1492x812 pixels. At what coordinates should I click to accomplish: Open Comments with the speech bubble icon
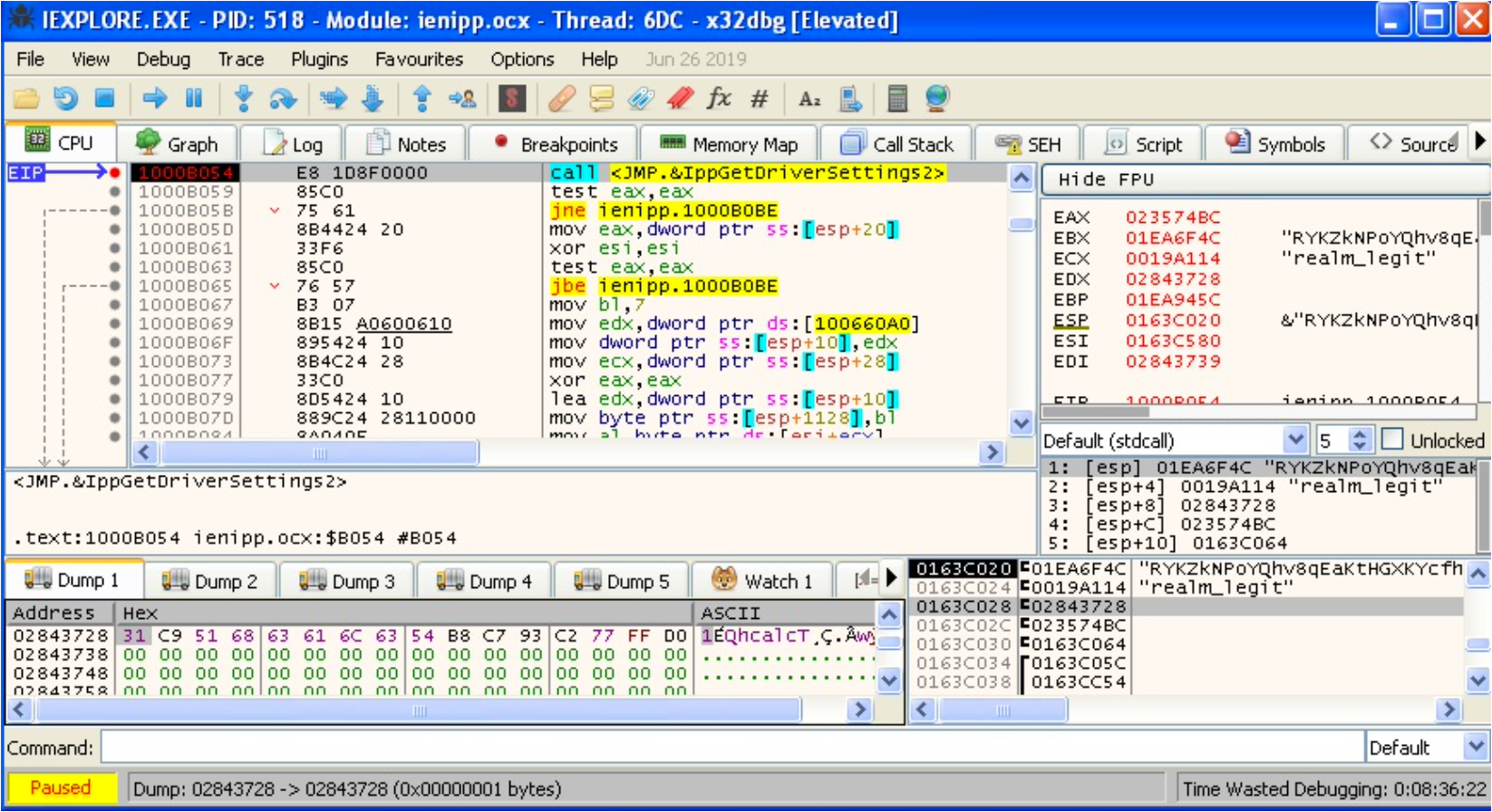coord(602,98)
